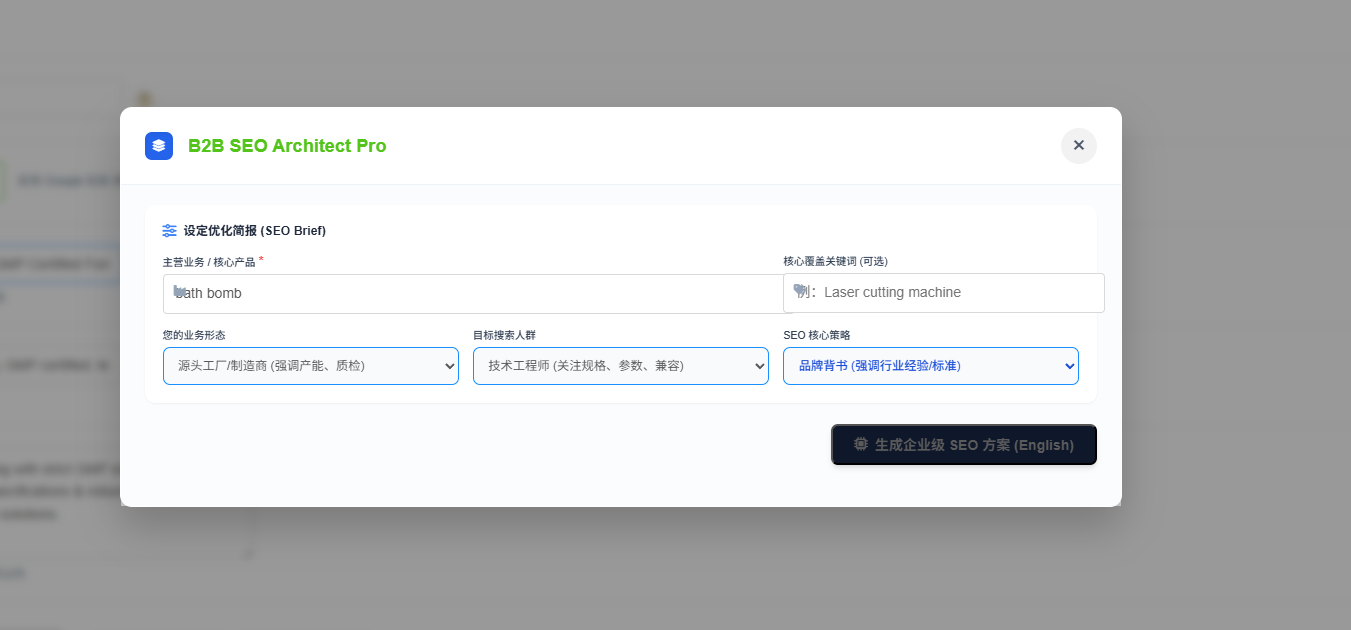Click the chip icon on the generate button
Viewport: 1351px width, 630px height.
[x=860, y=445]
